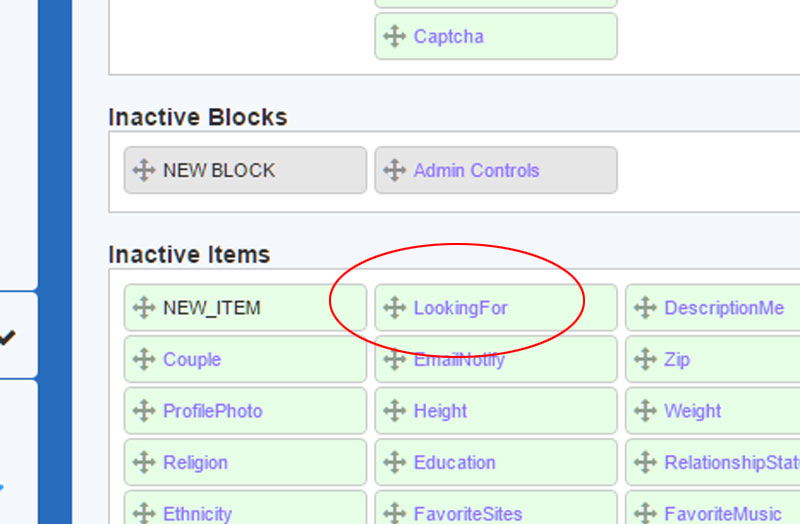The height and width of the screenshot is (524, 800).
Task: Click the move handle on NEW BLOCK
Action: tap(143, 171)
